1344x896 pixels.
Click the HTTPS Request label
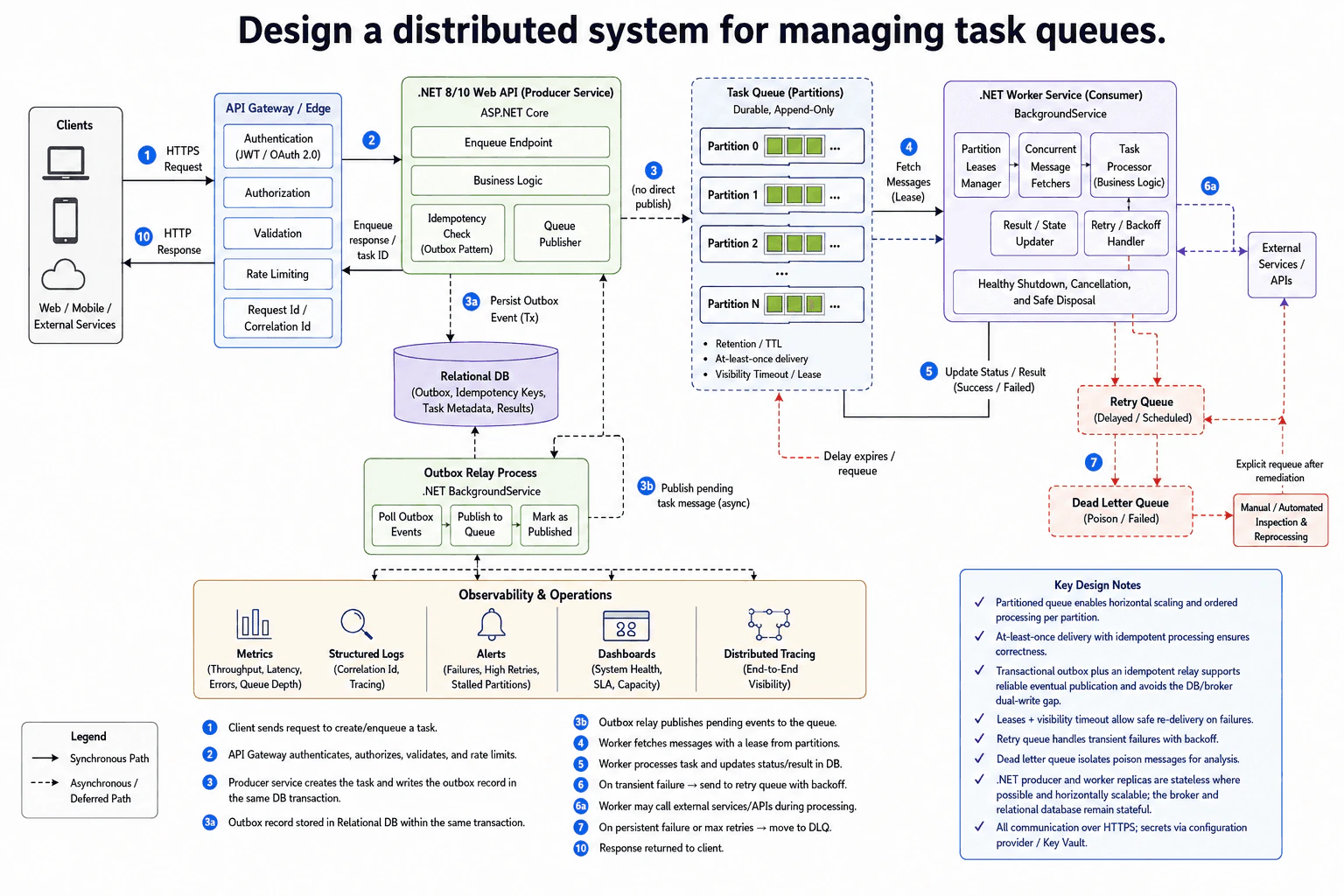coord(183,159)
